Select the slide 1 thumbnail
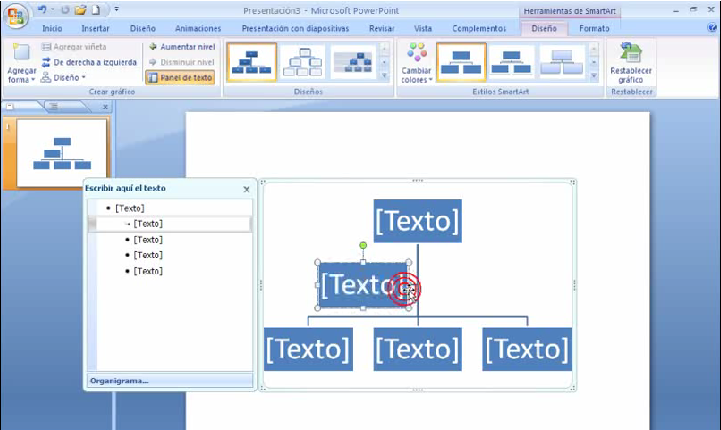This screenshot has width=721, height=430. (x=61, y=152)
